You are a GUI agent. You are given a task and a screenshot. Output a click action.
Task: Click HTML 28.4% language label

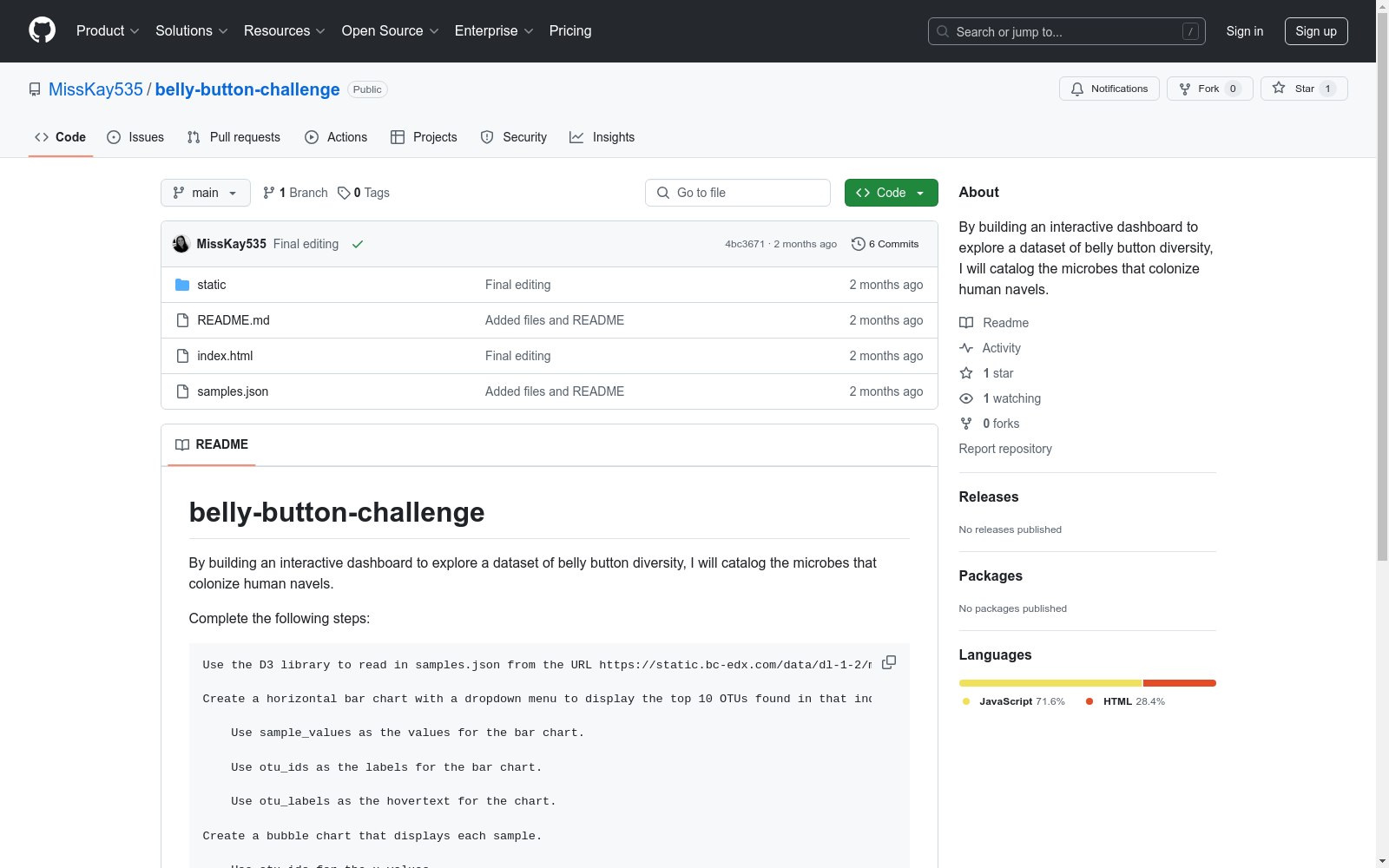tap(1126, 701)
